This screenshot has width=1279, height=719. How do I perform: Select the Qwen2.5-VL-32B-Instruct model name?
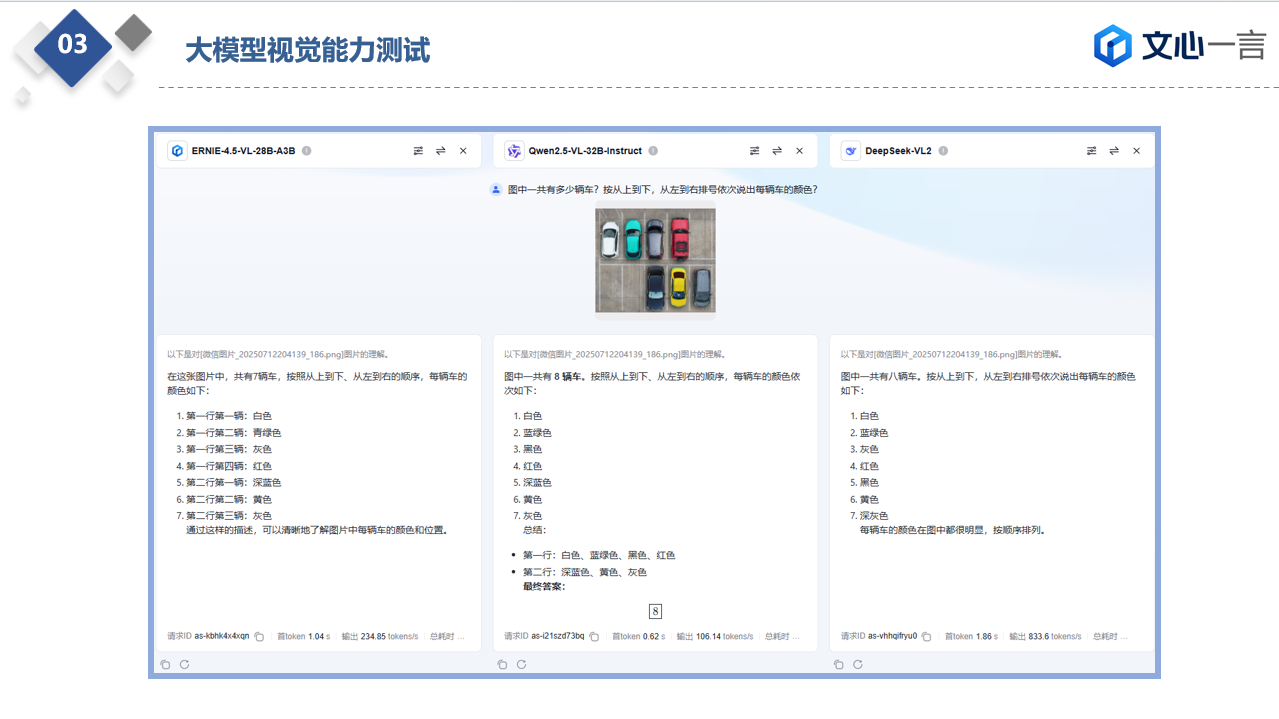click(x=585, y=151)
